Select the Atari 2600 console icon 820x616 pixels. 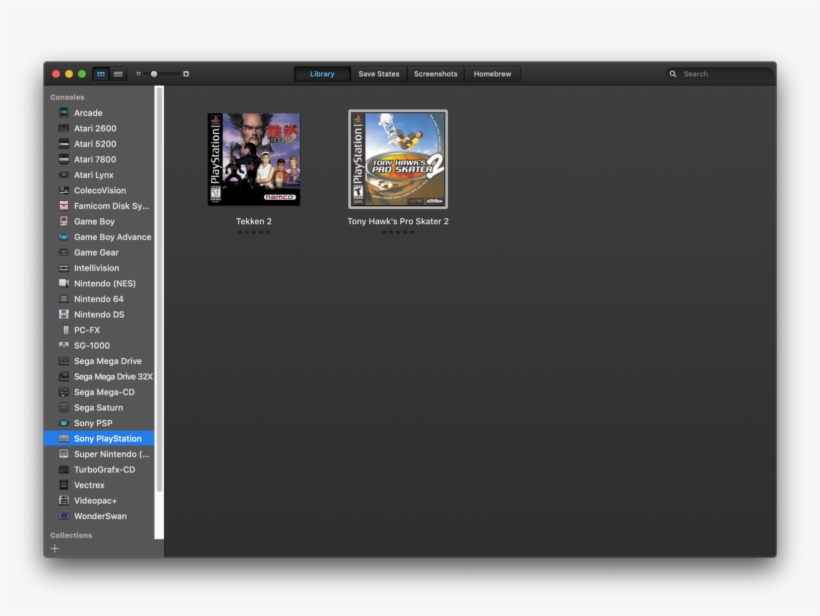[64, 128]
